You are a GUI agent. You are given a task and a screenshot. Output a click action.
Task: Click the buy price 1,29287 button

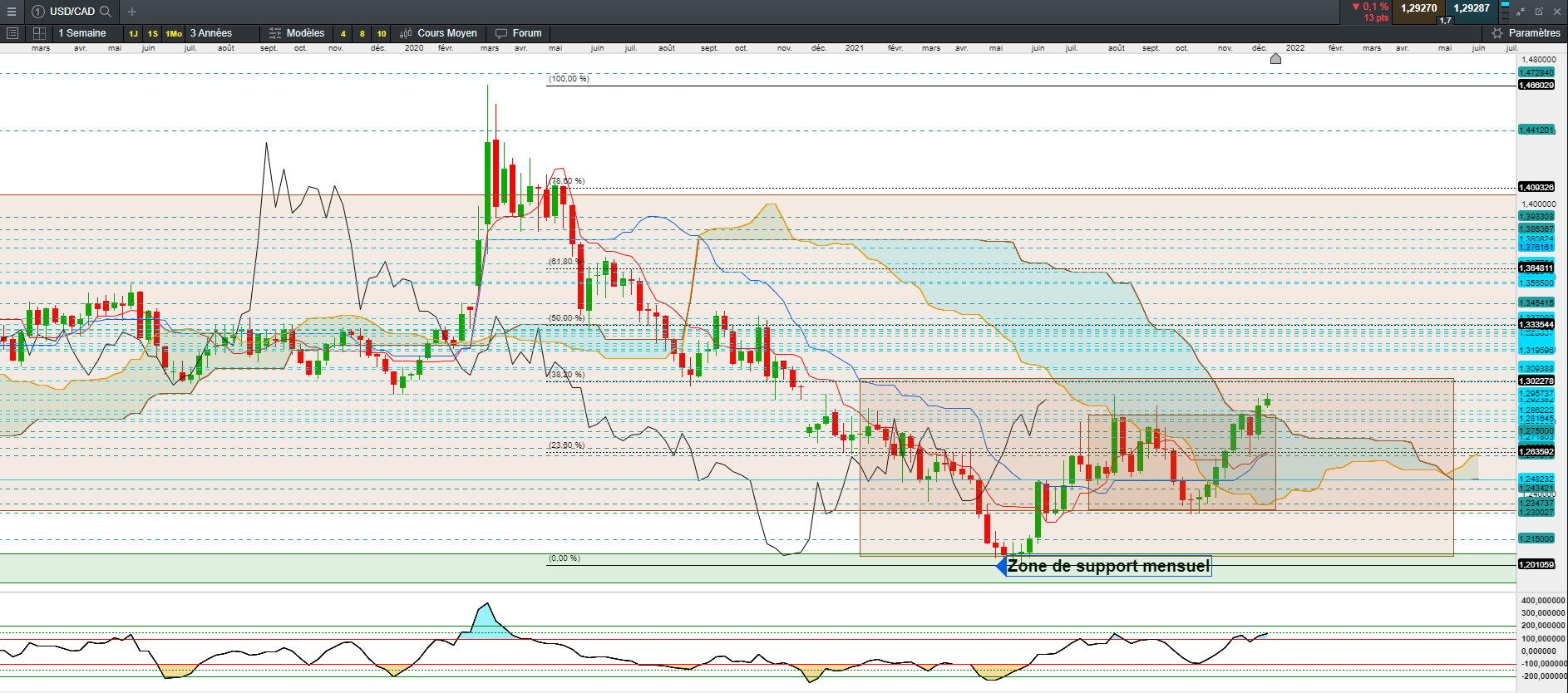(1472, 8)
